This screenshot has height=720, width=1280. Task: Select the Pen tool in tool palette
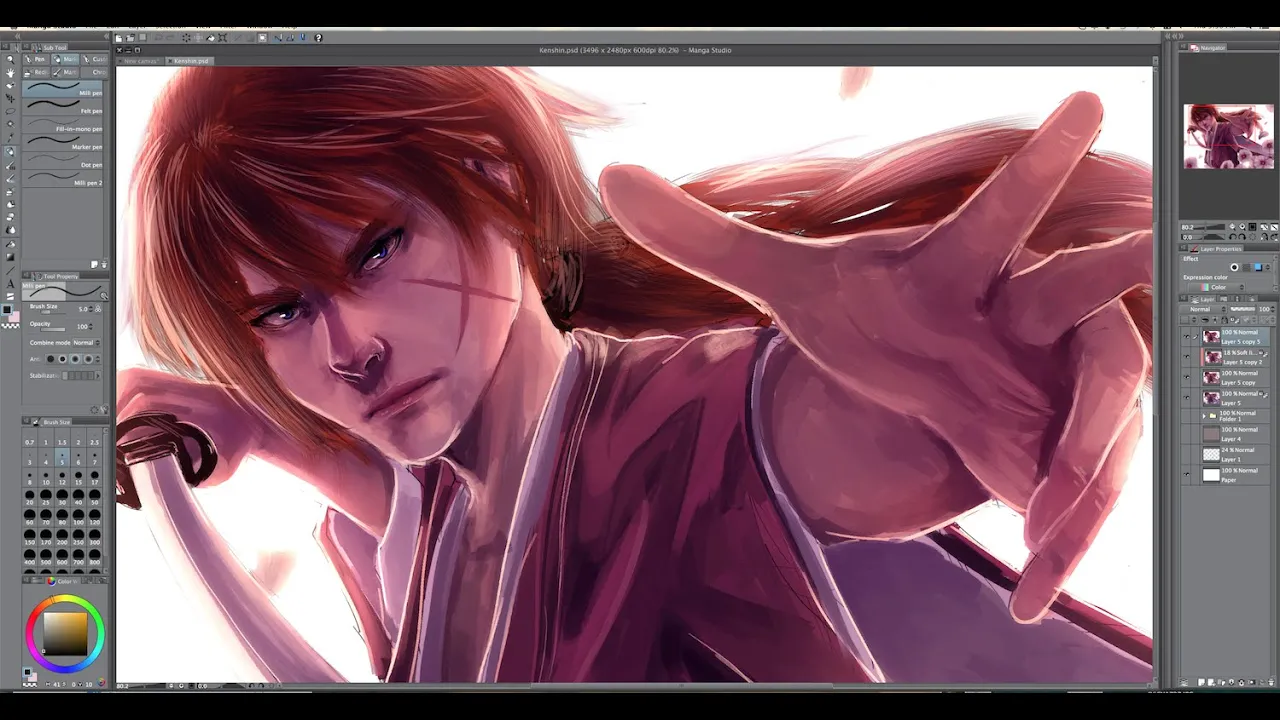click(x=10, y=151)
